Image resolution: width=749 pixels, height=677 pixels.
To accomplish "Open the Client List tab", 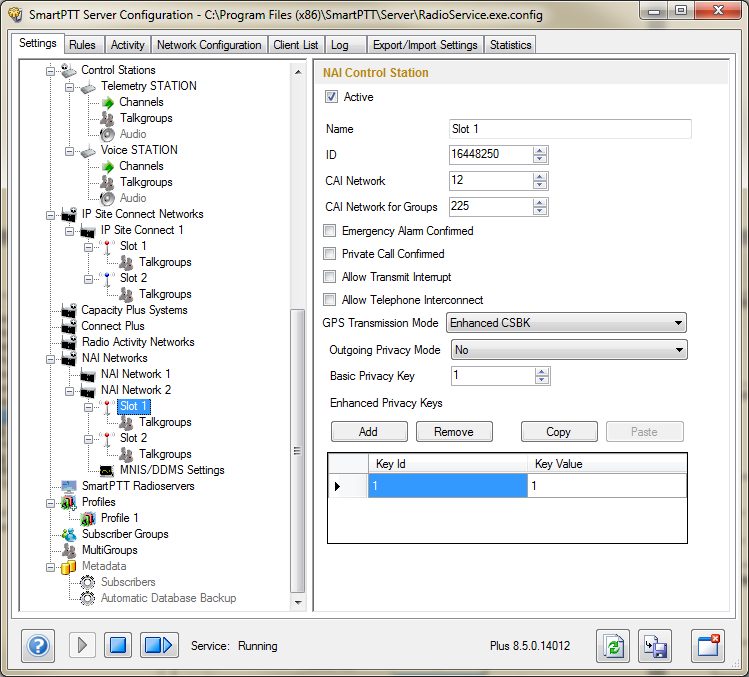I will [x=296, y=45].
